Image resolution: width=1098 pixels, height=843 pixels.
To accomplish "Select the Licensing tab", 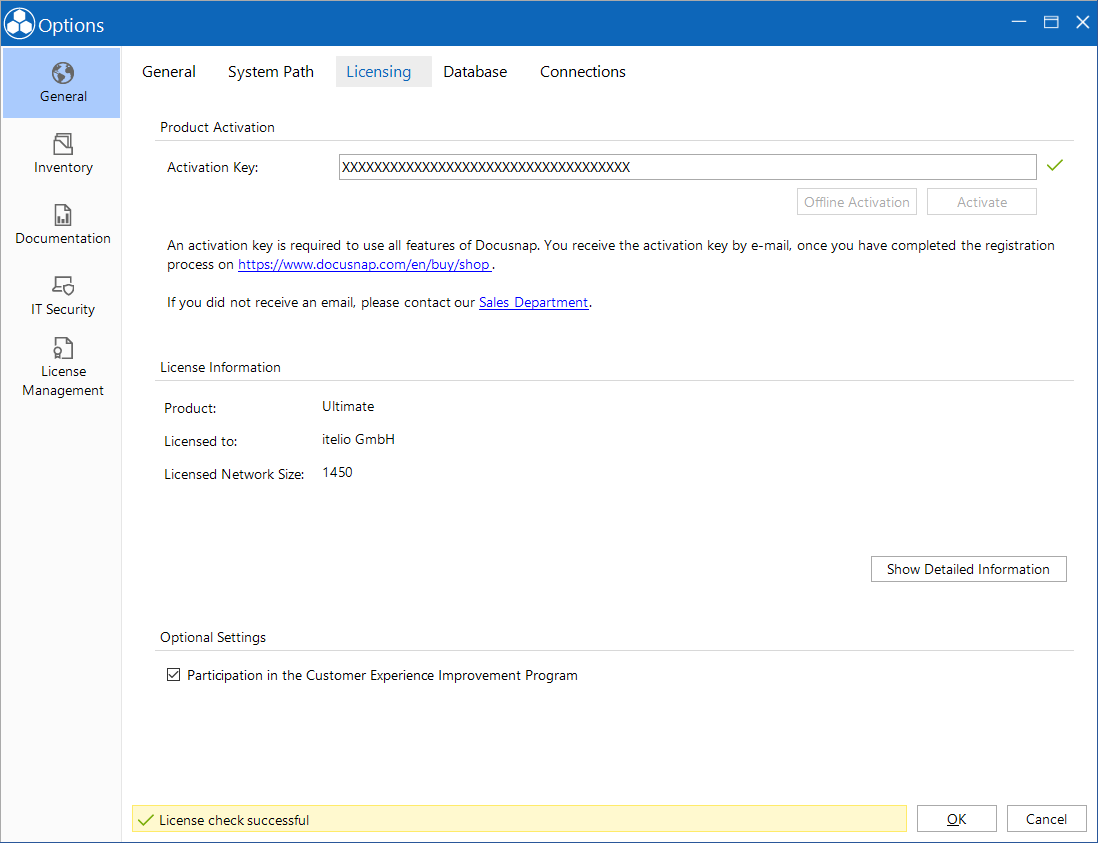I will click(x=379, y=71).
